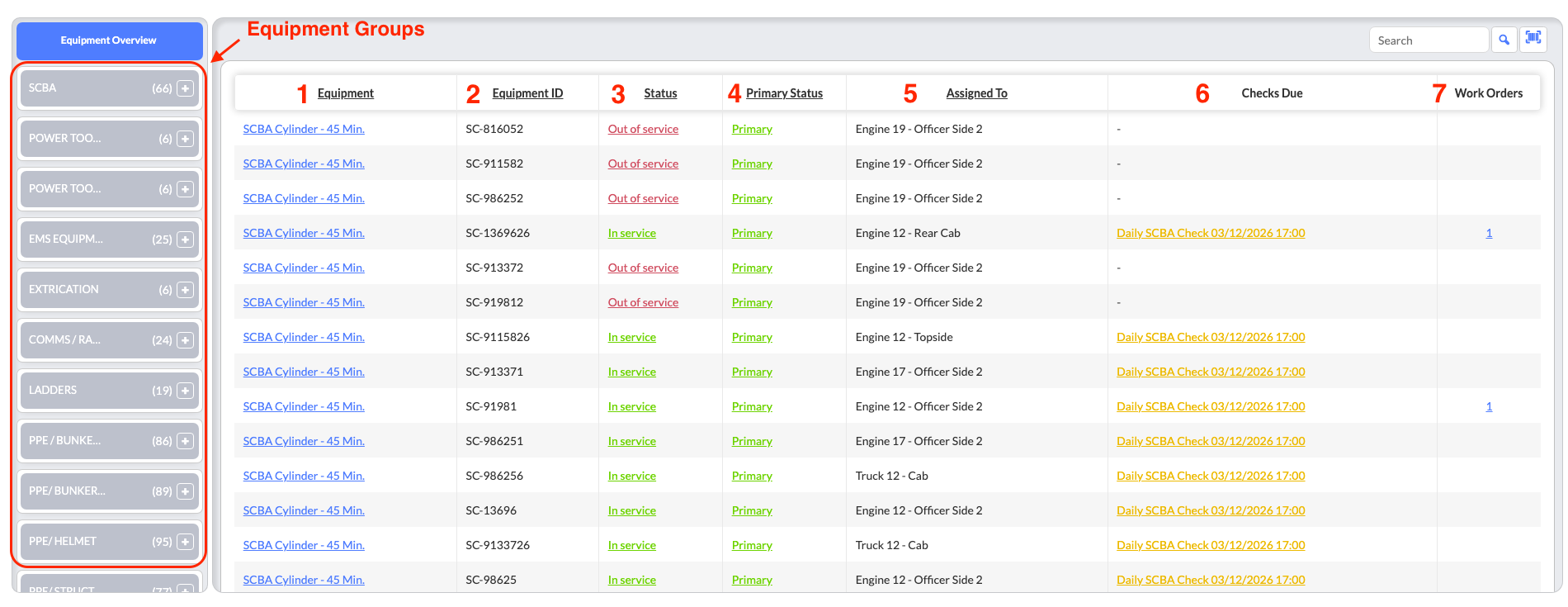Sort by Assigned To column header
Screen dimensions: 1568x607
[x=976, y=93]
